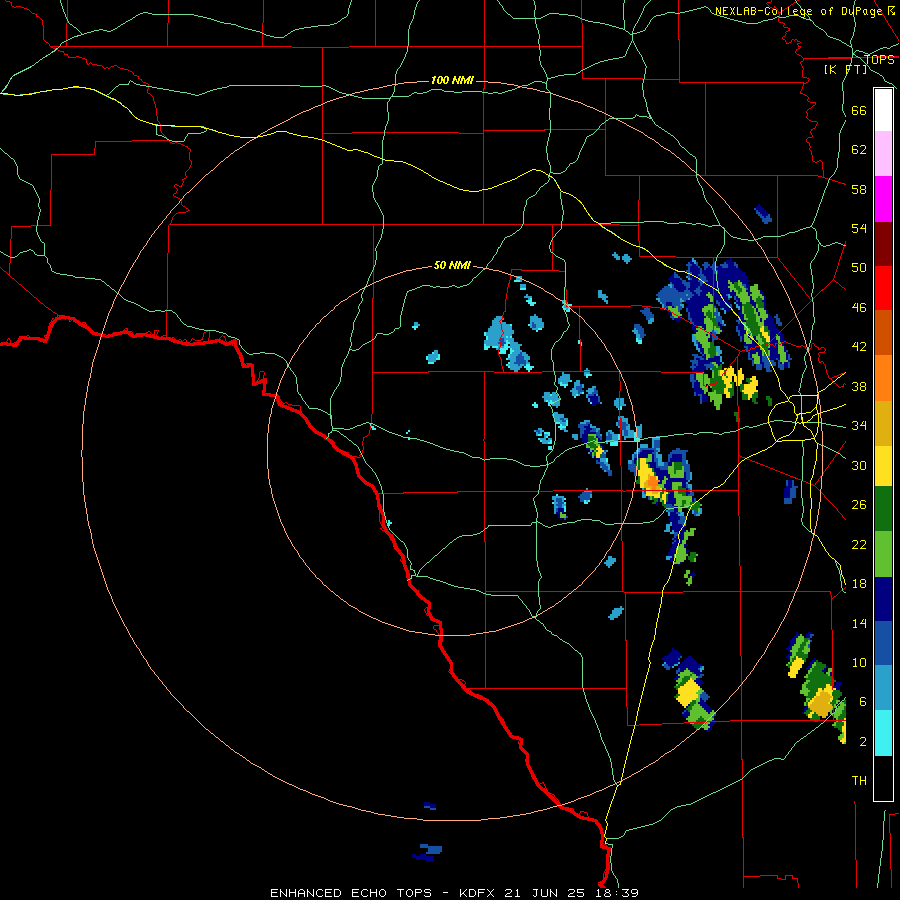Click the 22 height label
The width and height of the screenshot is (900, 900).
click(859, 544)
